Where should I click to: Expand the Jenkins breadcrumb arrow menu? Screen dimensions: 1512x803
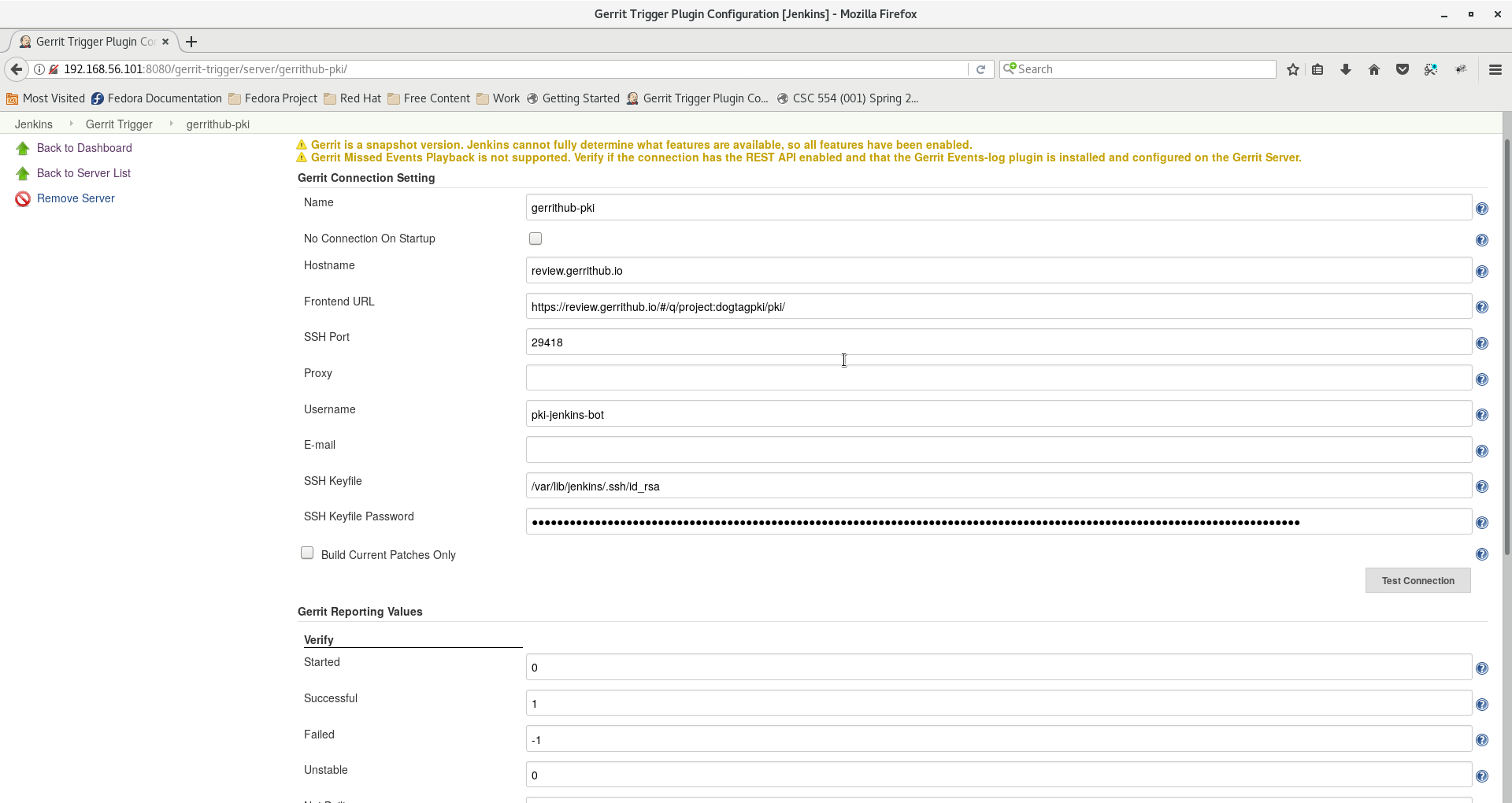point(71,124)
